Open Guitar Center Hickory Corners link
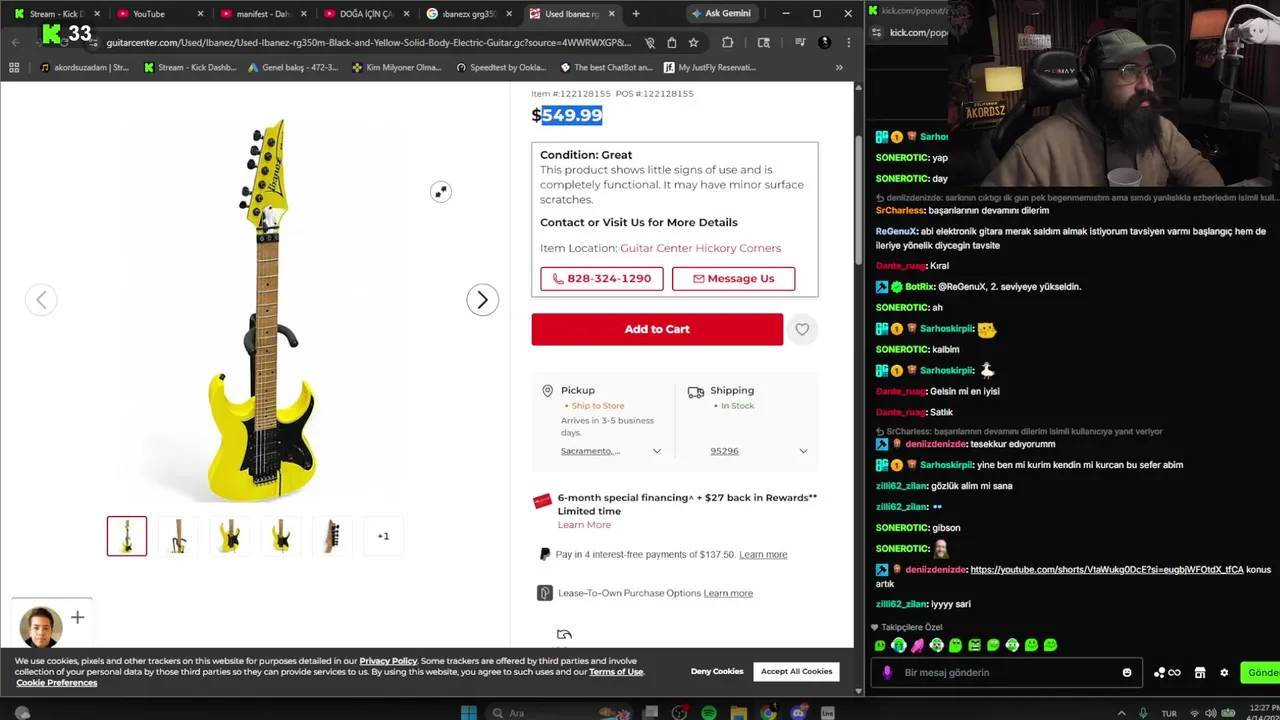 pyautogui.click(x=700, y=248)
